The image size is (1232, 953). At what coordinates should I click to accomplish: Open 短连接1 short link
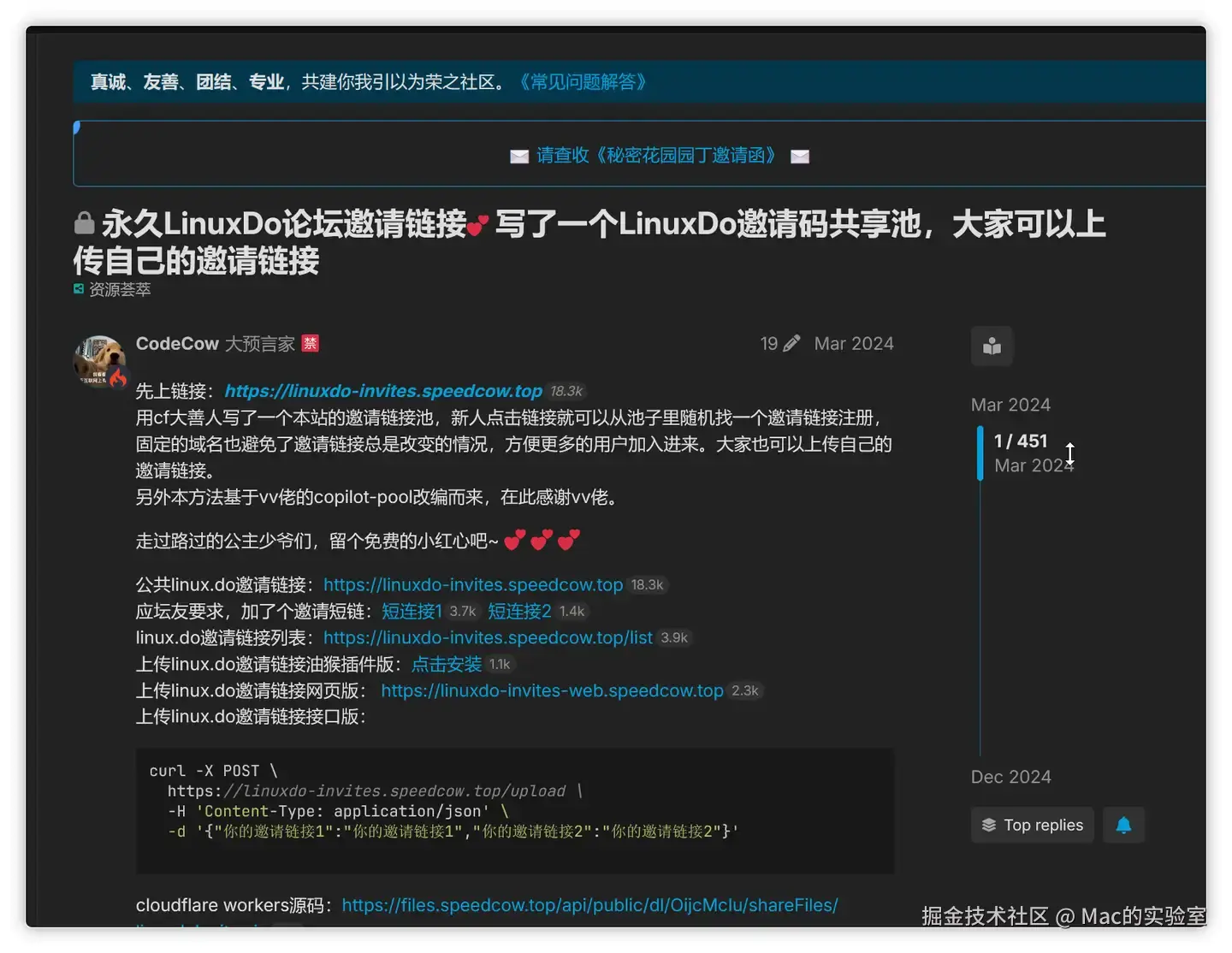tap(412, 612)
